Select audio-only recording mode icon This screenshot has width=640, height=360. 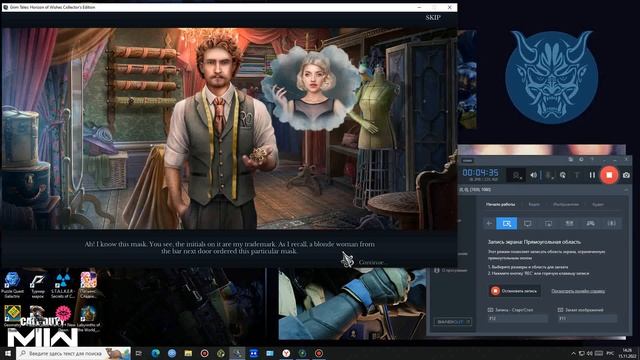[x=611, y=223]
